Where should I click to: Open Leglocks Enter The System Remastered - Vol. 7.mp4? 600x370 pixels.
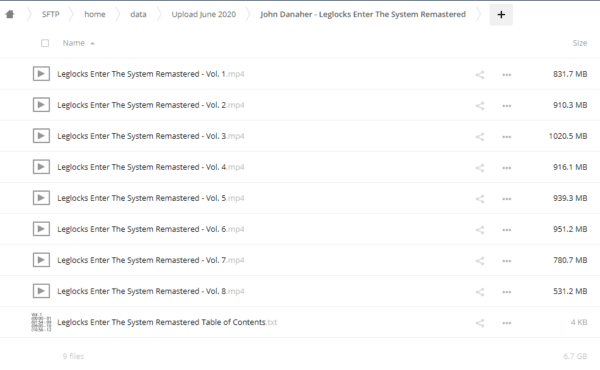(x=151, y=260)
